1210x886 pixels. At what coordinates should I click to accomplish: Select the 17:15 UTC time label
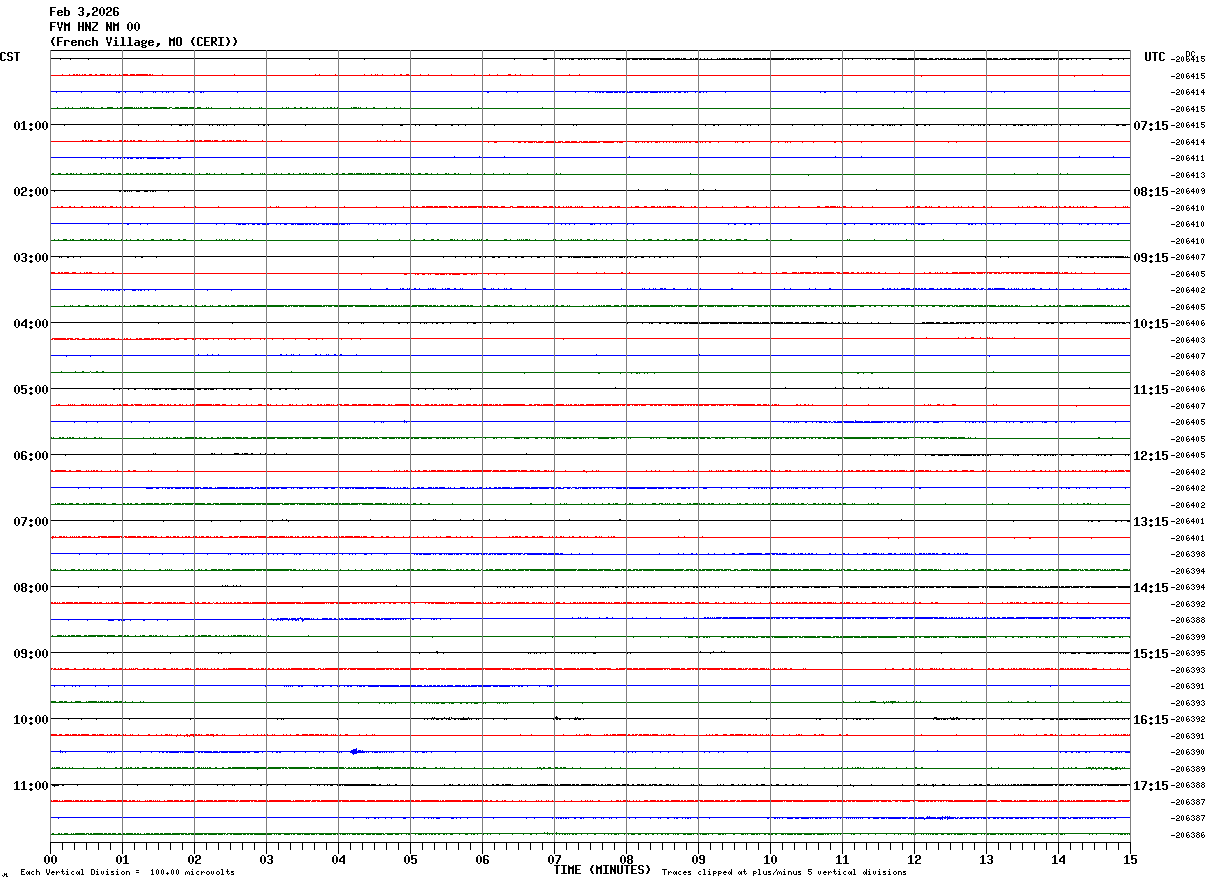(1151, 786)
